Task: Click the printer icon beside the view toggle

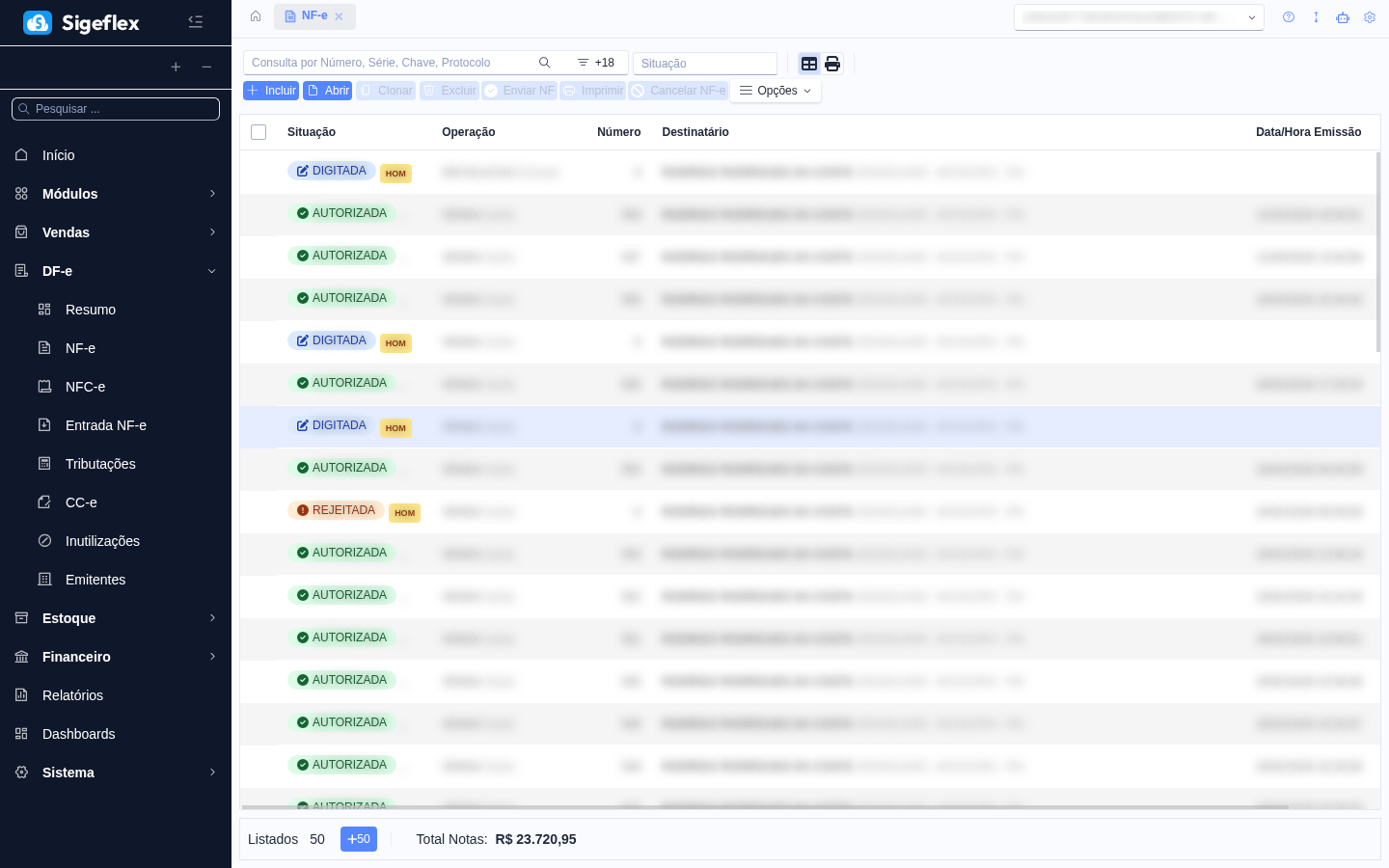Action: click(832, 64)
